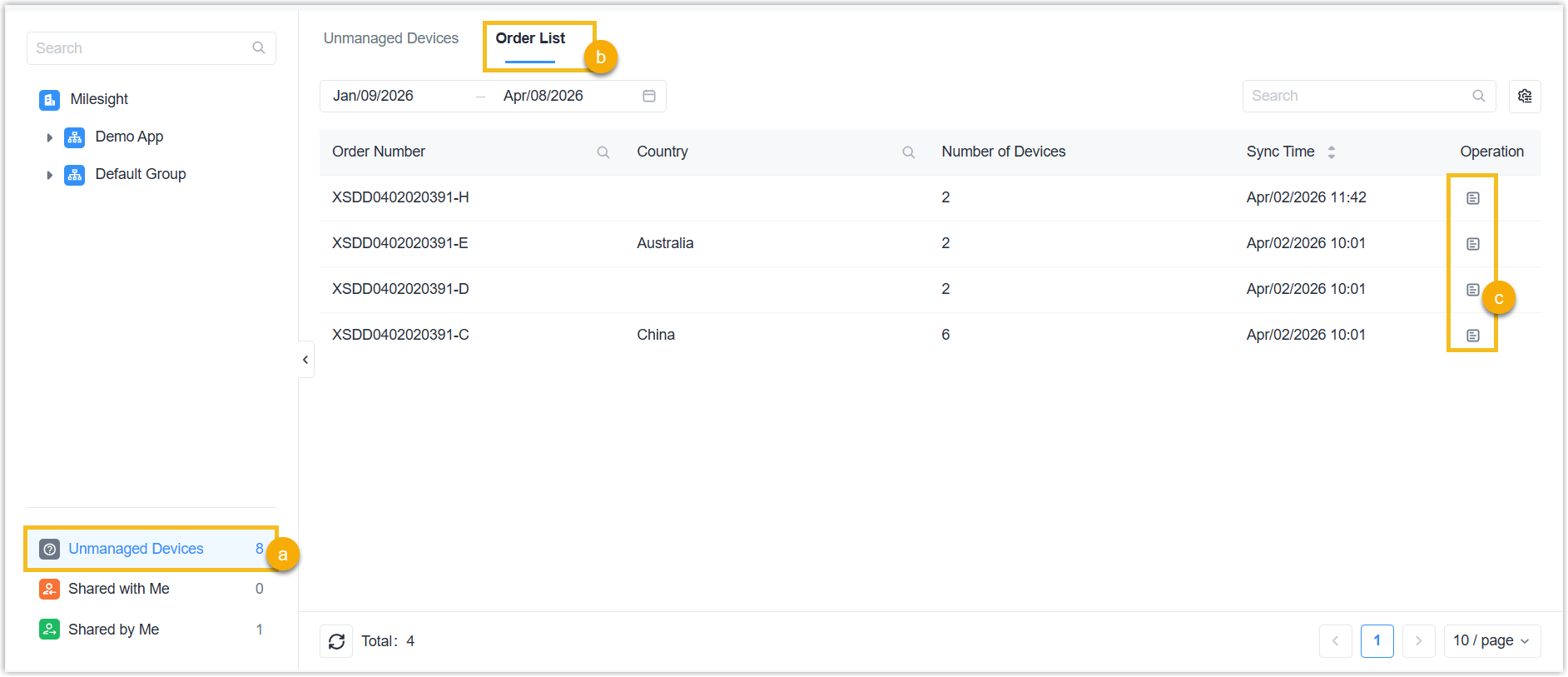
Task: Switch to the Unmanaged Devices tab
Action: click(x=390, y=38)
